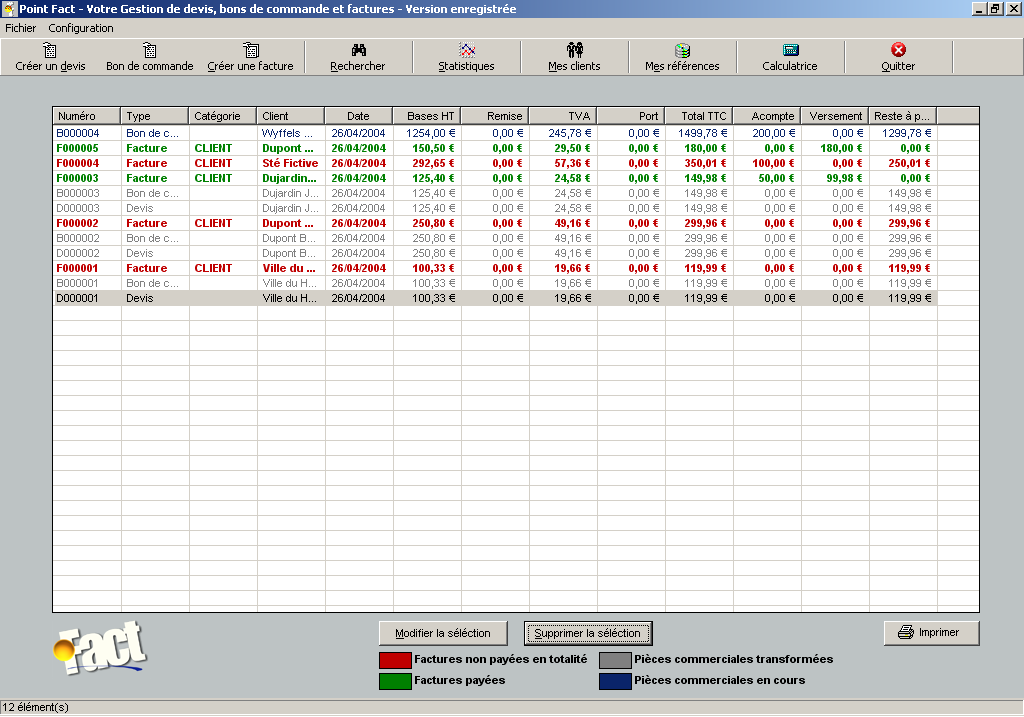Viewport: 1024px width, 717px height.
Task: Click the Client column header
Action: (x=291, y=116)
